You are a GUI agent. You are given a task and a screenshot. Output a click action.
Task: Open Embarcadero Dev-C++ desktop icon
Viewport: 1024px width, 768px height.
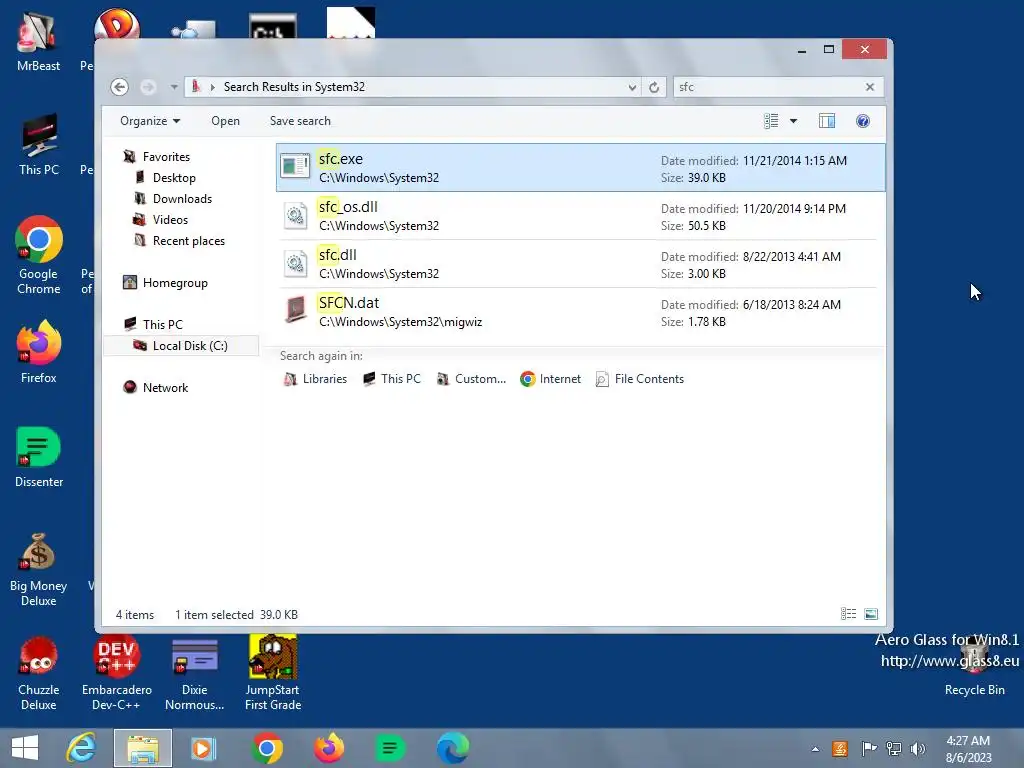[x=116, y=673]
